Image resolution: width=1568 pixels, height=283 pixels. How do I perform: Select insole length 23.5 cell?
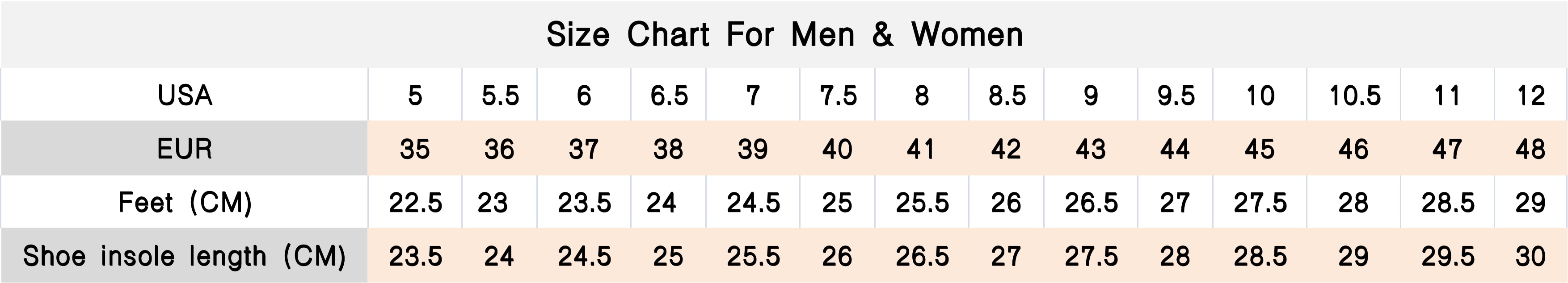(x=415, y=256)
